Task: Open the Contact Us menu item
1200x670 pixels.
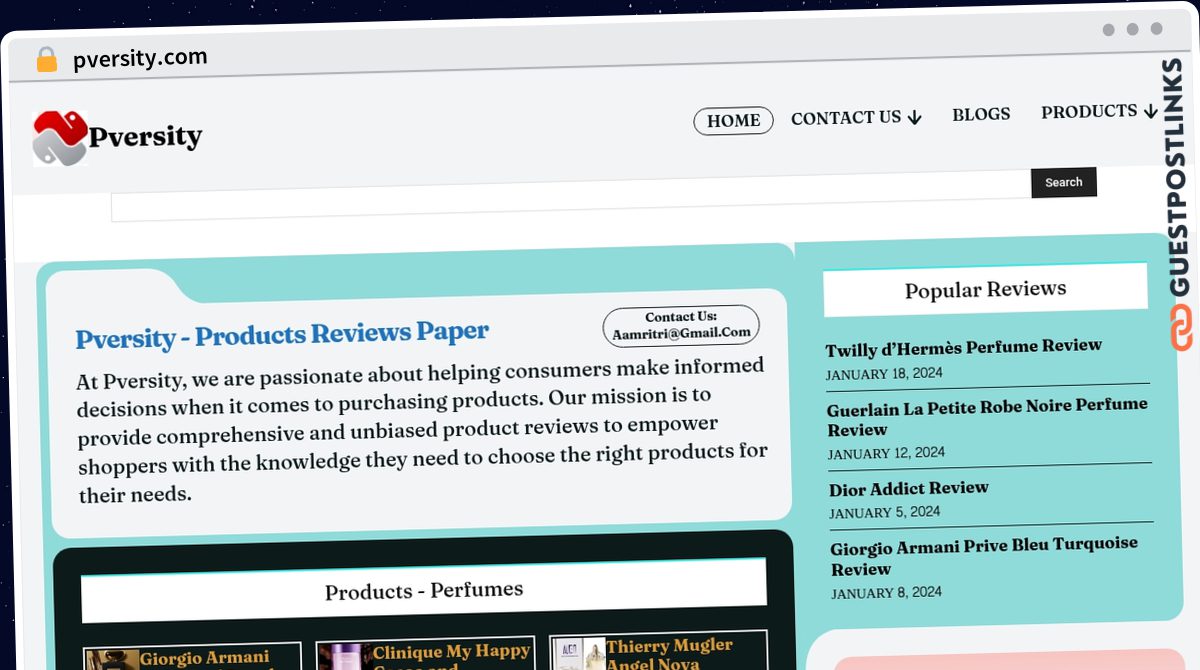Action: point(846,118)
